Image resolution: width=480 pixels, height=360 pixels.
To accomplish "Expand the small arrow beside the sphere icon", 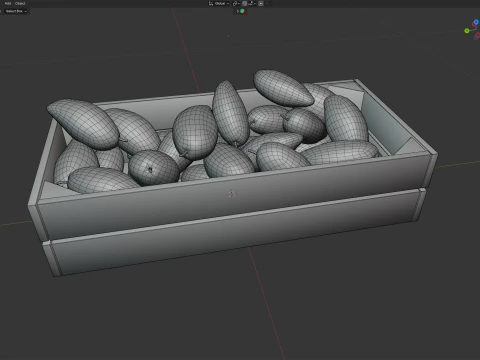I will (x=238, y=11).
